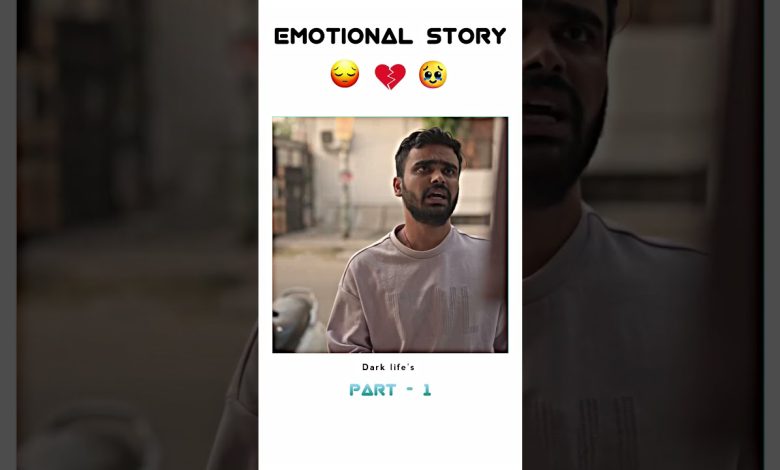Click the pensive sad face emoji
Screen dimensions: 780x470
coord(345,74)
